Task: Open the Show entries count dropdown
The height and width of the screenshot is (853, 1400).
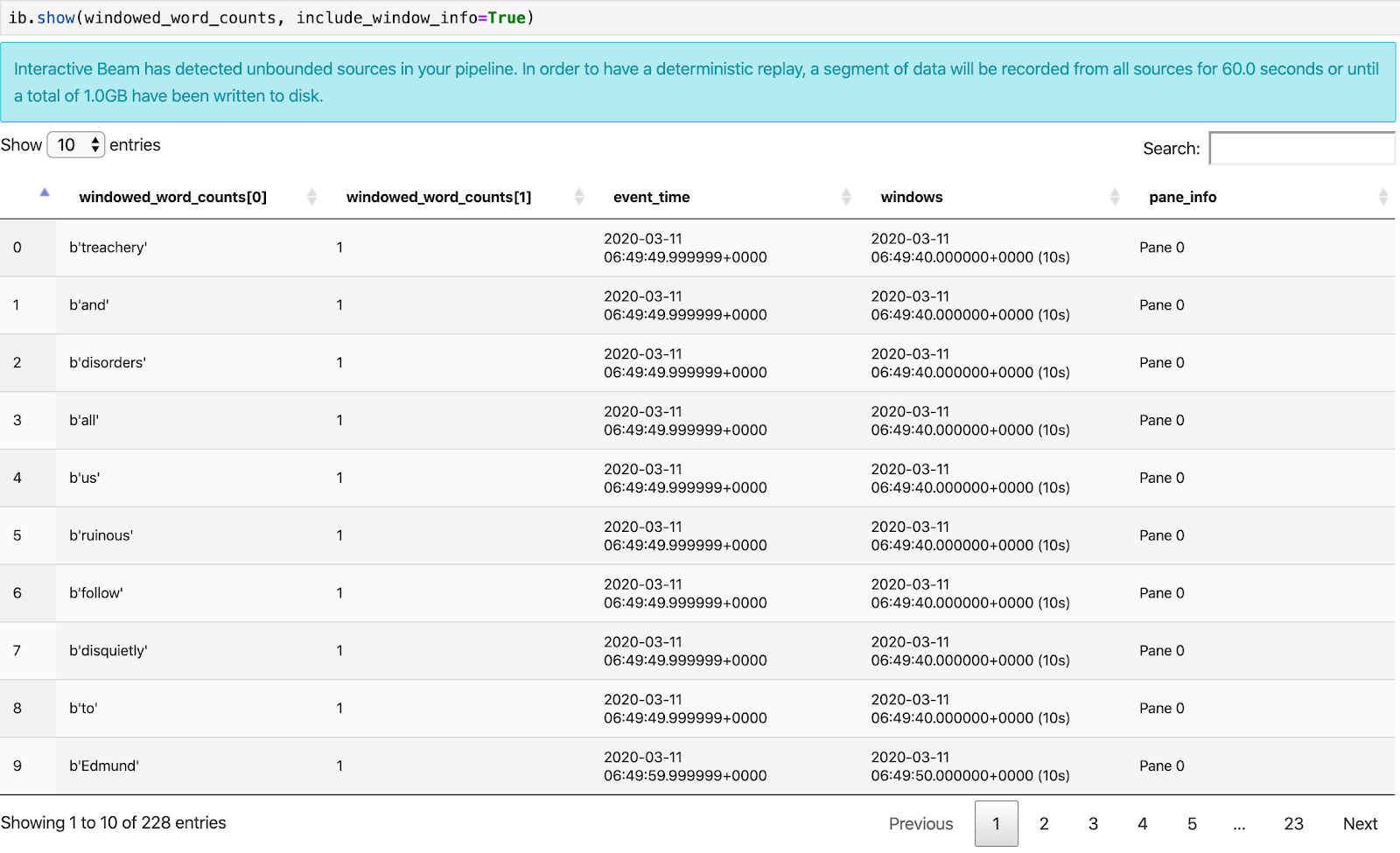Action: (x=76, y=144)
